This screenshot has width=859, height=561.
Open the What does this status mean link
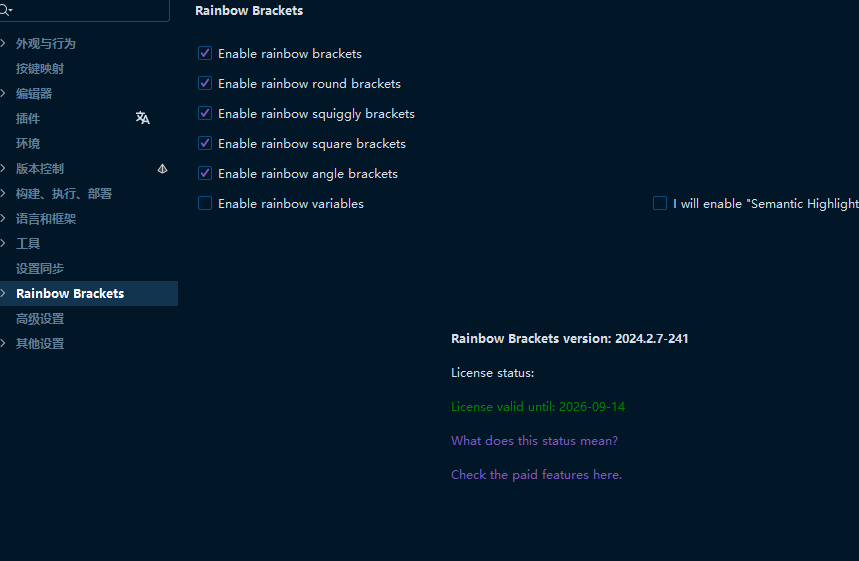point(534,441)
